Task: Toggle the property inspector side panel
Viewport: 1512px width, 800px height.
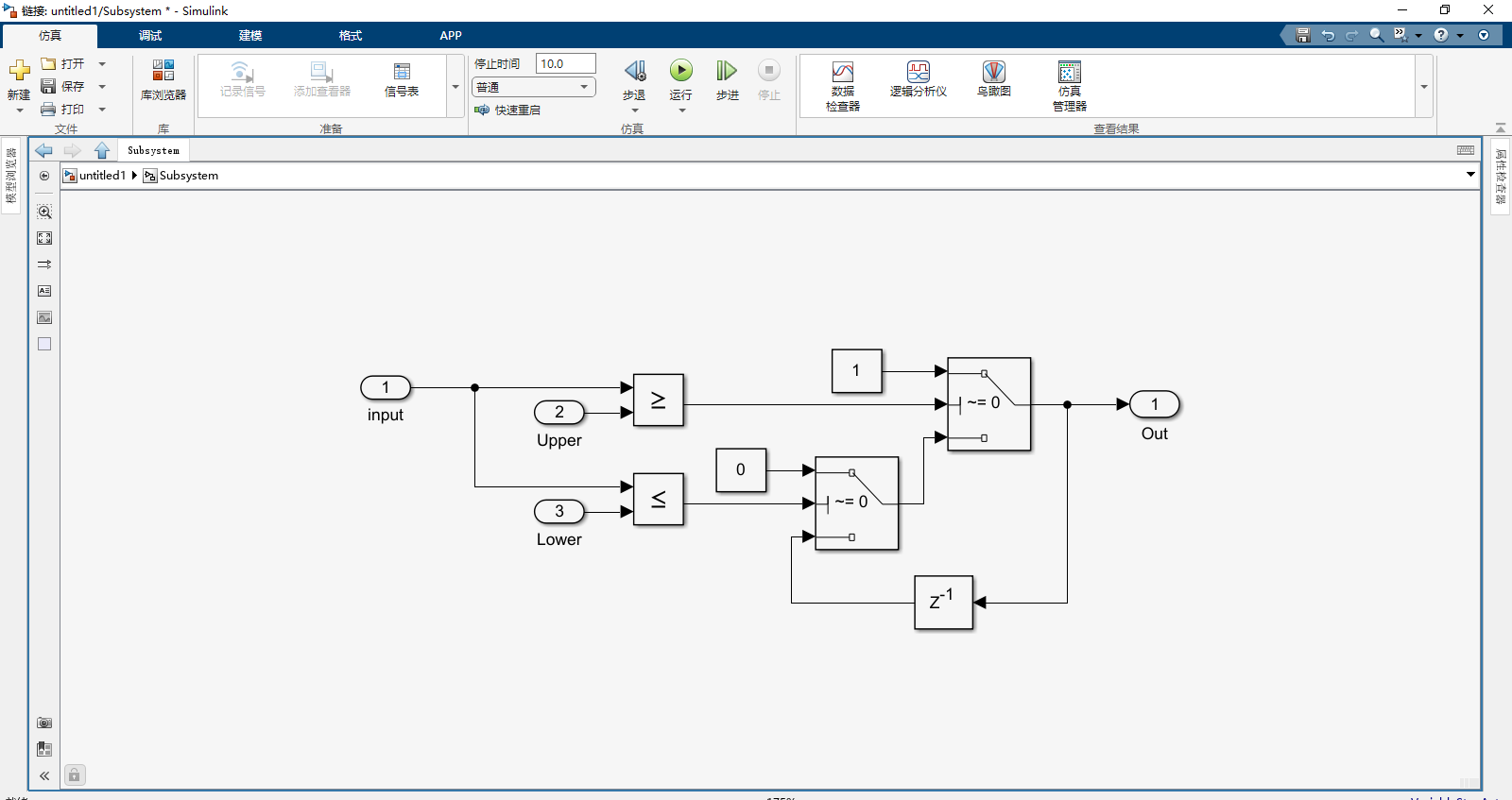Action: click(1501, 176)
